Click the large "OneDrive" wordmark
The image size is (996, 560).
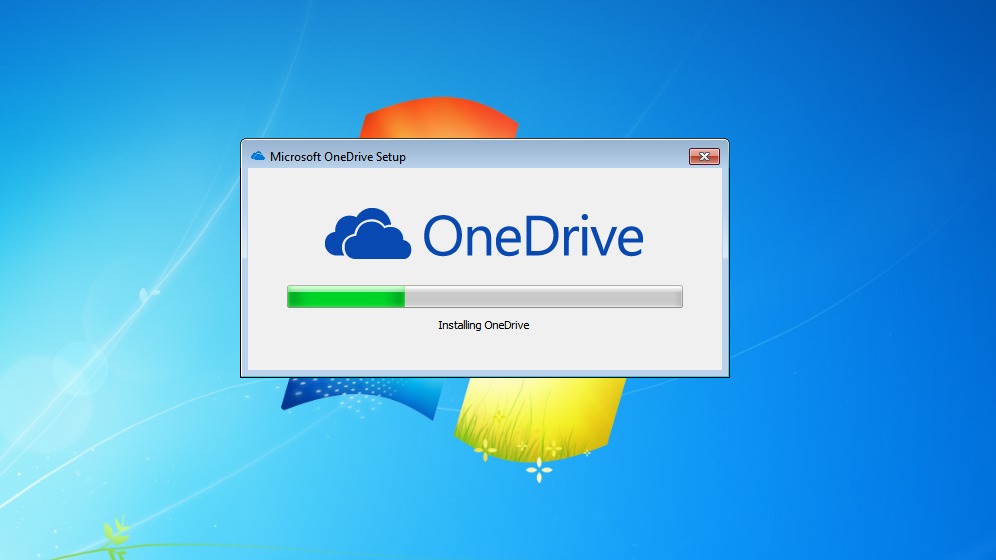coord(533,236)
